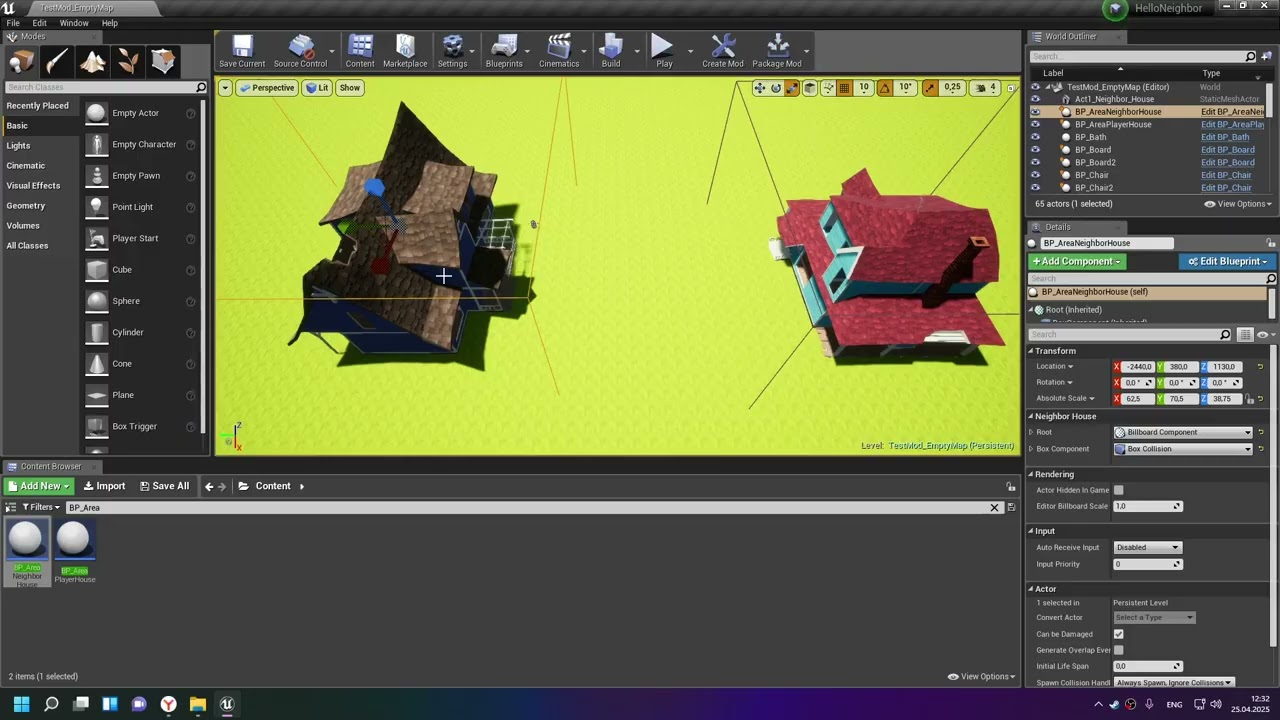Select the rotate gizmo tool in viewport
This screenshot has height=720, width=1280.
[x=776, y=88]
